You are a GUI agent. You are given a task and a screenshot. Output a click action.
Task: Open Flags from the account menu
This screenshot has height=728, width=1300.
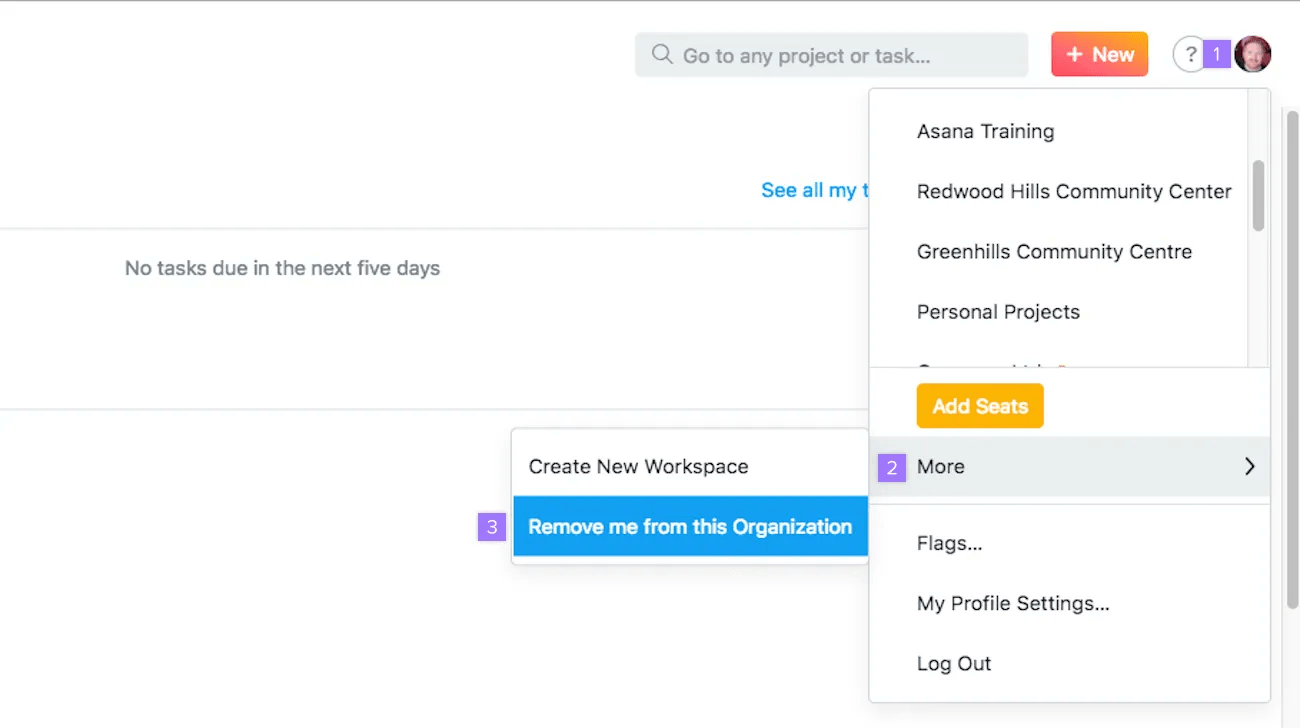tap(948, 543)
